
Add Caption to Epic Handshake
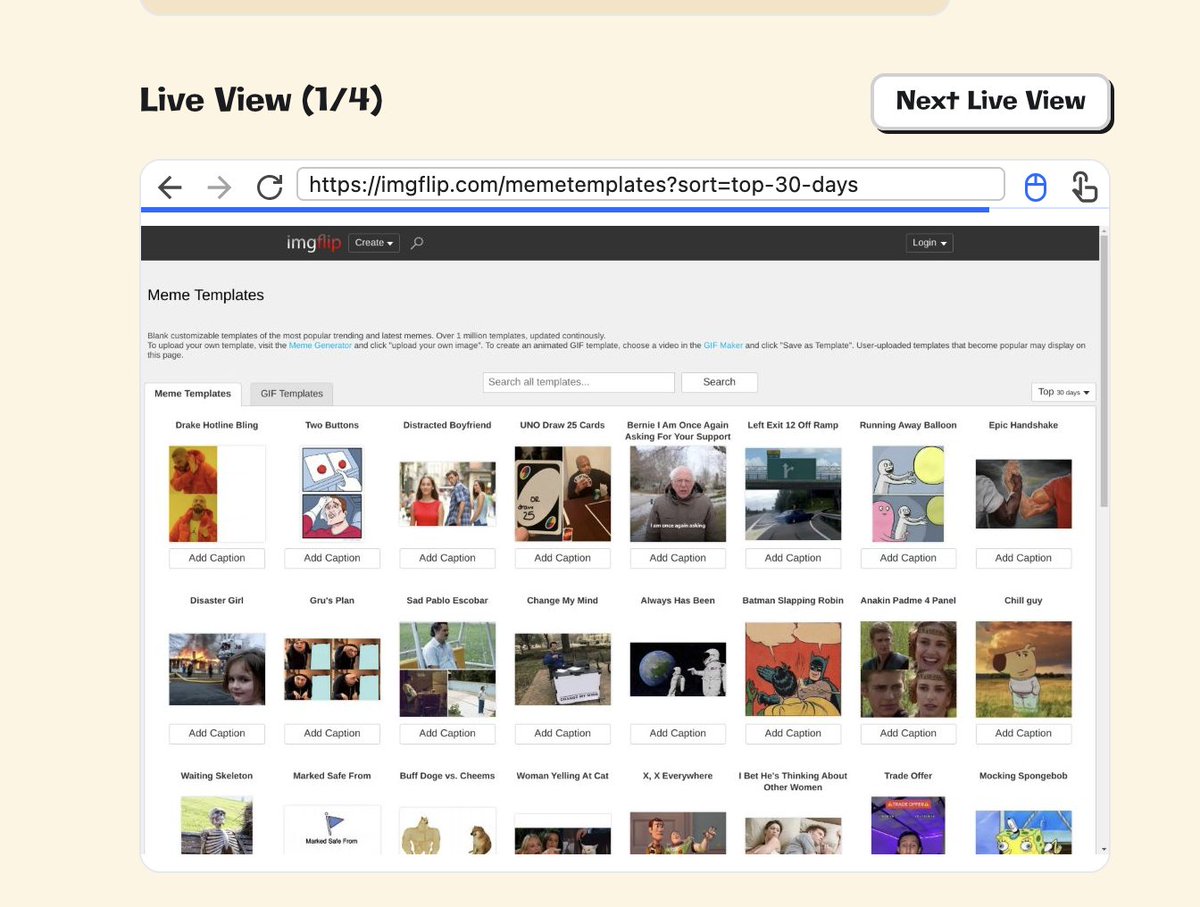point(1023,558)
